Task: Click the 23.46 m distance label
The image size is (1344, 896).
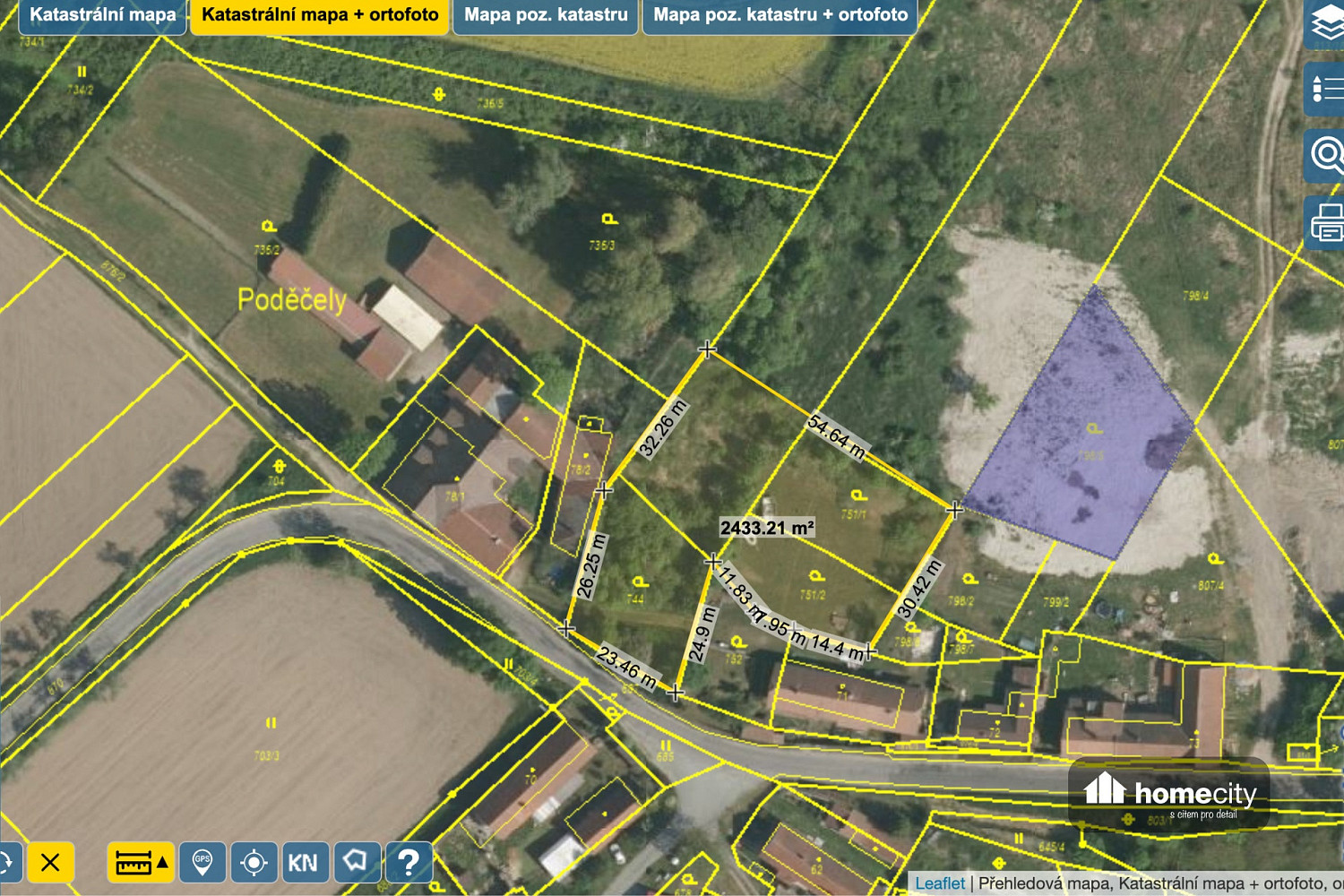Action: tap(629, 668)
